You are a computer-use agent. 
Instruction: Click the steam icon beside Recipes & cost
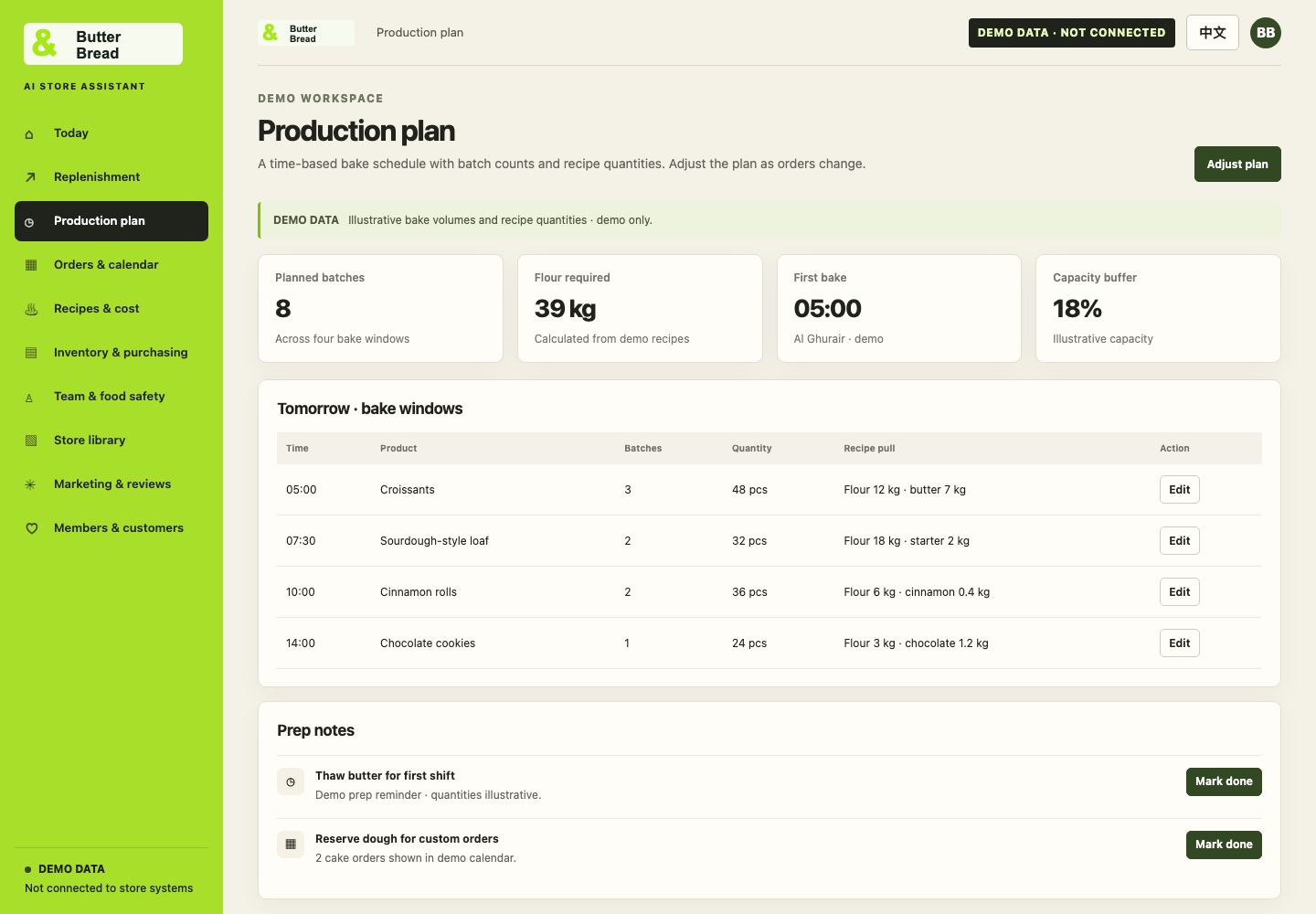pyautogui.click(x=31, y=309)
